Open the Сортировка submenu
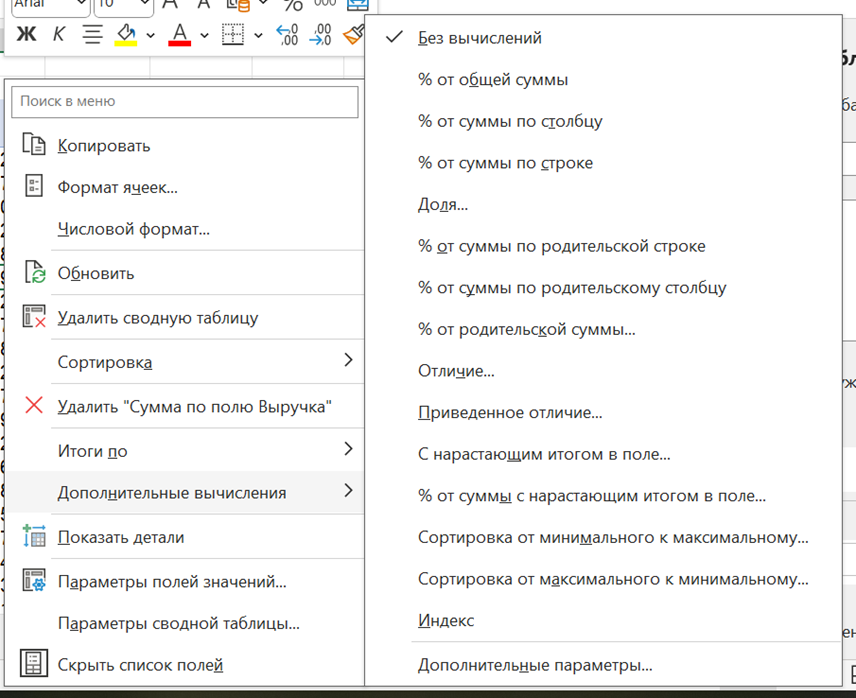856x698 pixels. pyautogui.click(x=185, y=362)
